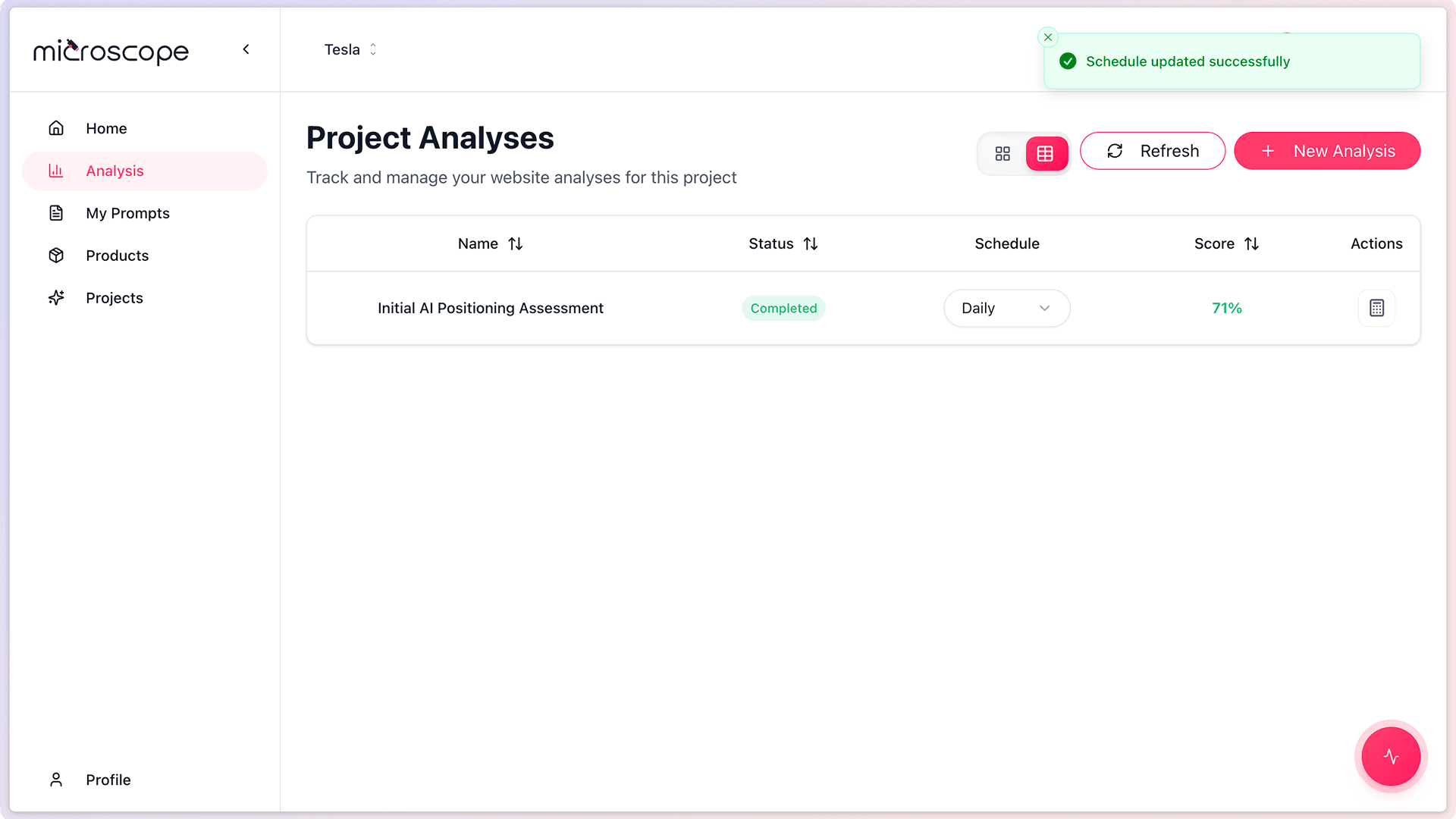Open Projects from the sidebar
1456x819 pixels.
(x=114, y=298)
